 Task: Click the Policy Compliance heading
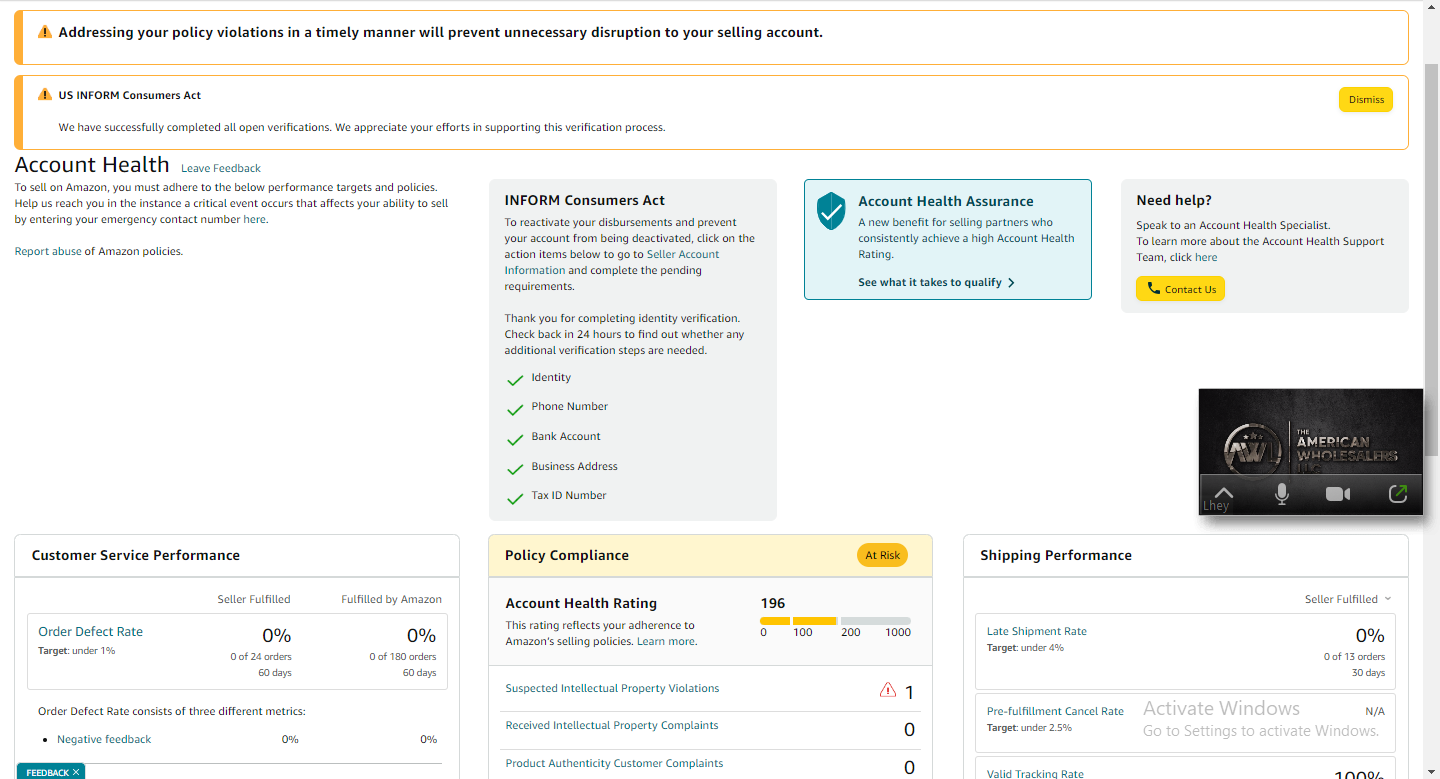pos(567,555)
